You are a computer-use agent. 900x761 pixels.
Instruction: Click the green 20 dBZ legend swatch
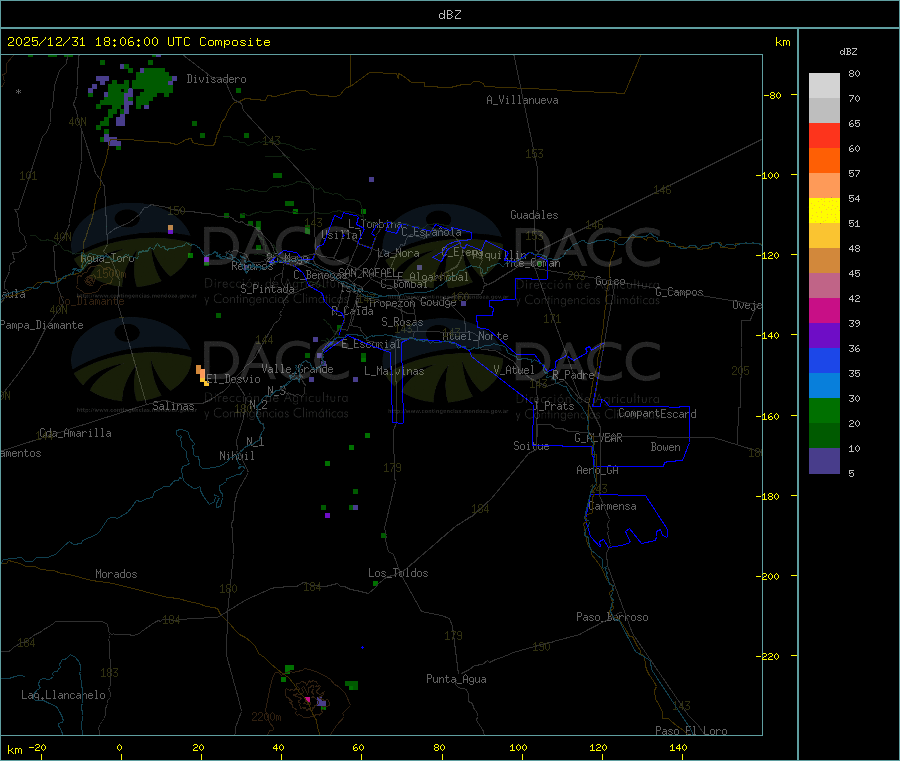click(x=824, y=410)
